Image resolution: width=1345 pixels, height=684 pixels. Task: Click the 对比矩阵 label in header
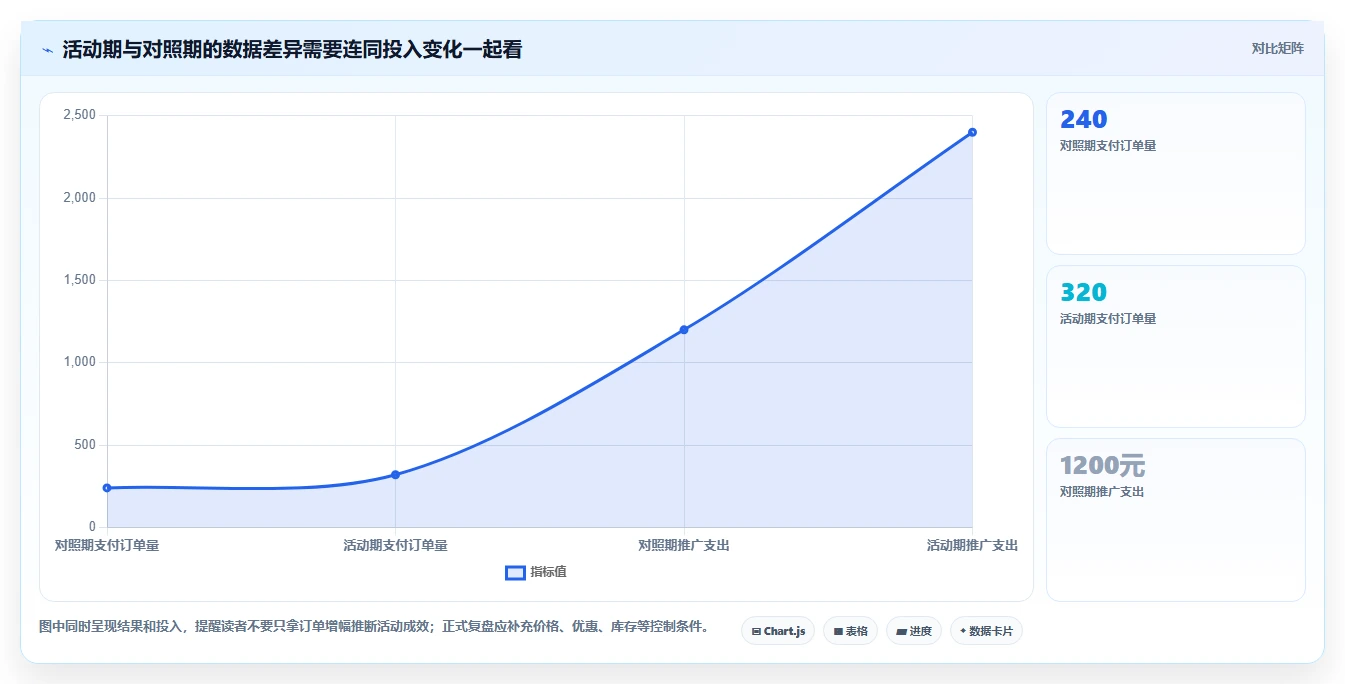(1277, 48)
